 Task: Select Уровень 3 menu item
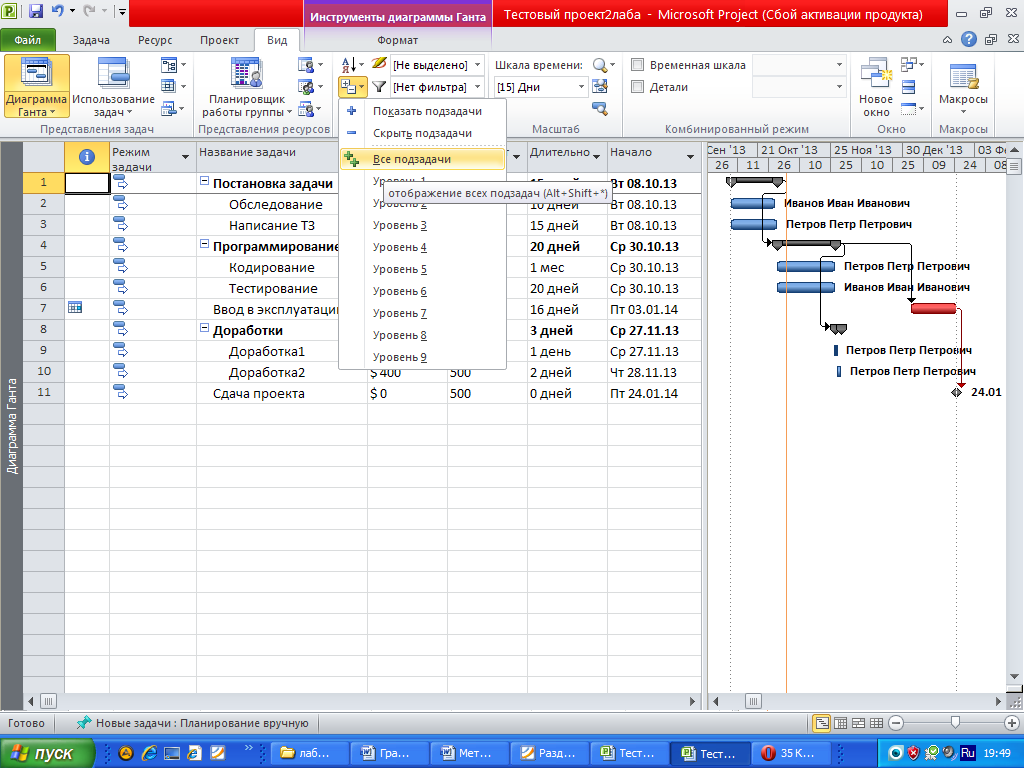click(x=422, y=225)
